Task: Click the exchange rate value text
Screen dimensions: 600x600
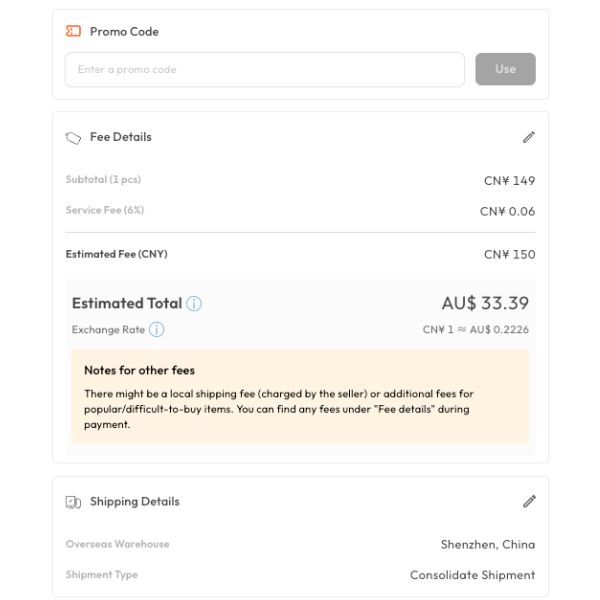Action: pos(475,329)
